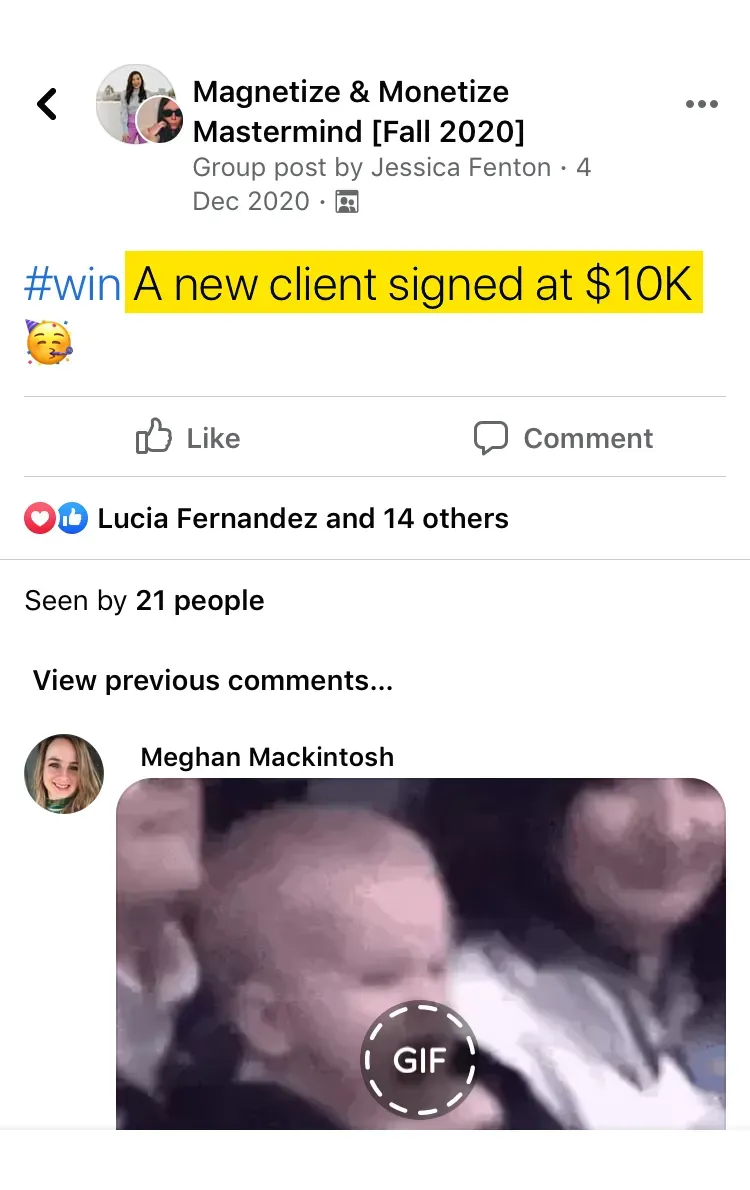Tap the blue like reaction icon

[72, 518]
